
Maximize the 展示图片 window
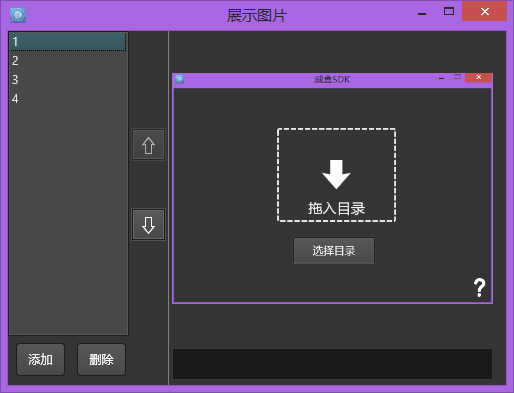[x=449, y=12]
